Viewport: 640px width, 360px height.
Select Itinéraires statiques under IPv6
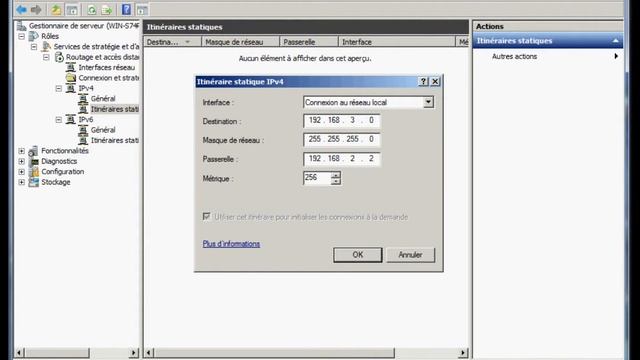(x=115, y=140)
